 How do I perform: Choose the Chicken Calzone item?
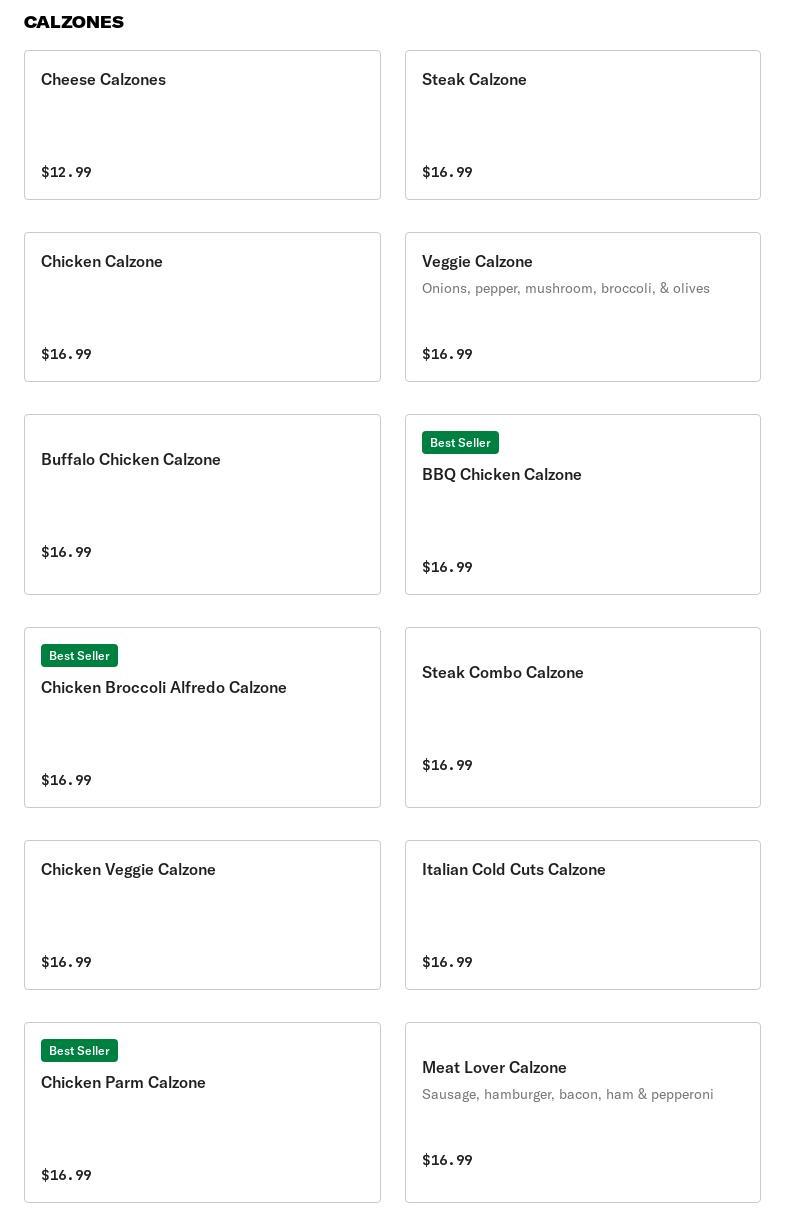pyautogui.click(x=202, y=307)
